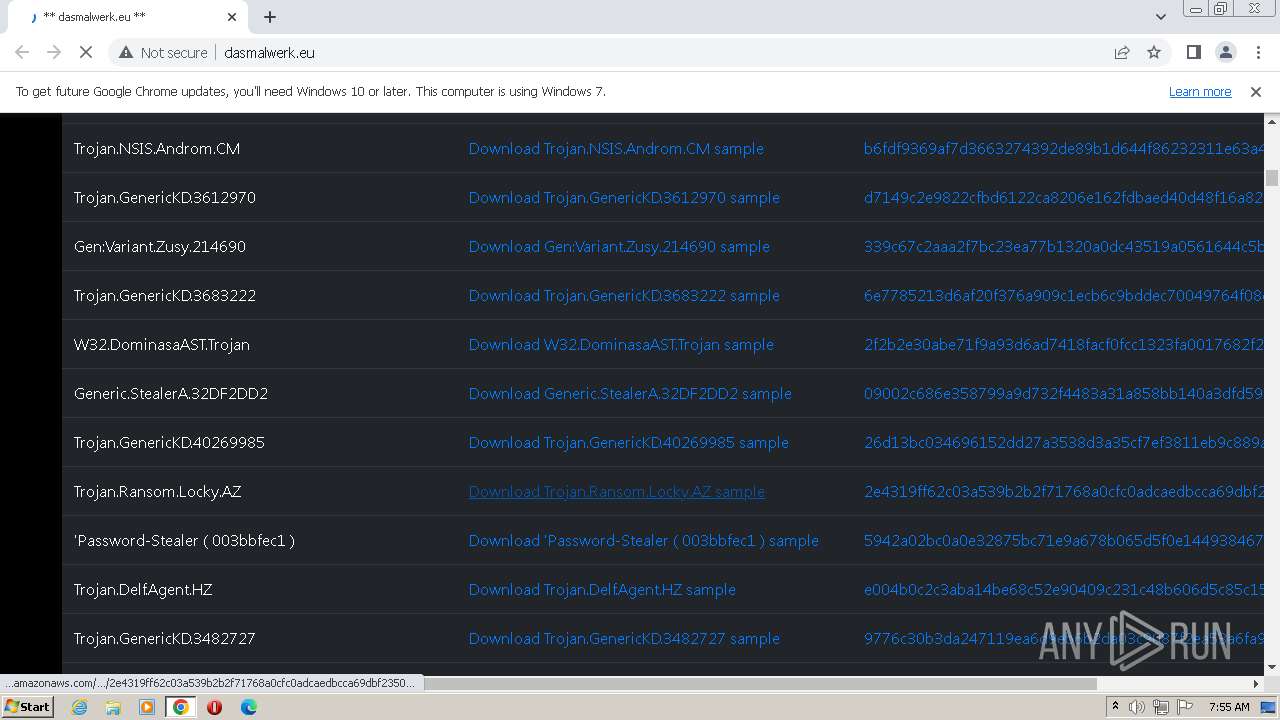Open the network tray icon
The width and height of the screenshot is (1280, 720).
point(1161,707)
